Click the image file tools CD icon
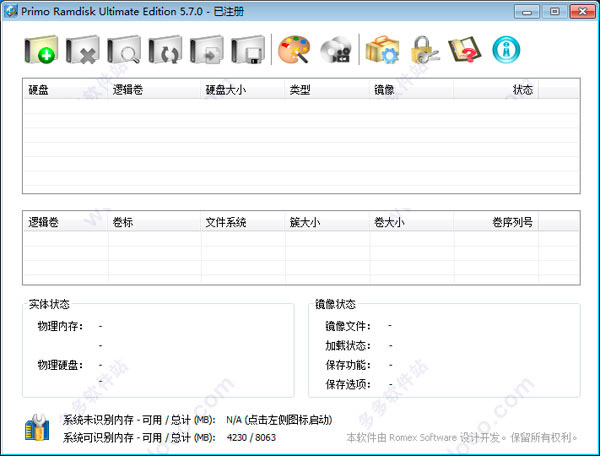The image size is (600, 456). [336, 50]
